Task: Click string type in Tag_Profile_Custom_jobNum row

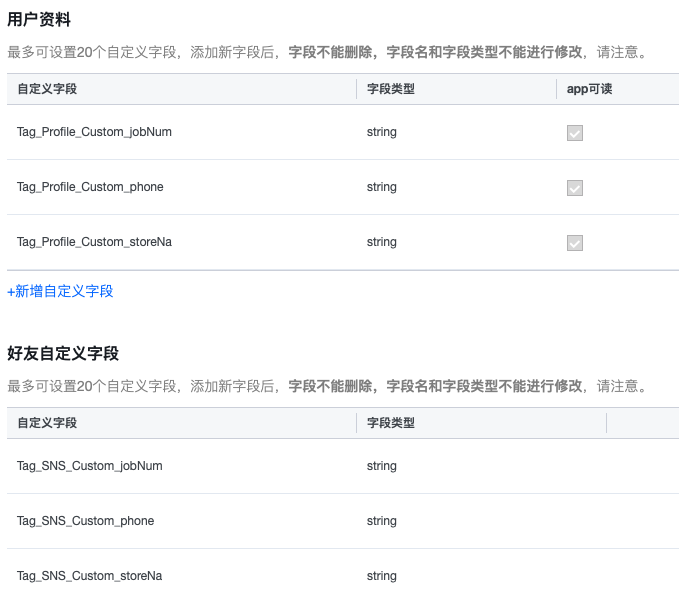Action: [382, 132]
